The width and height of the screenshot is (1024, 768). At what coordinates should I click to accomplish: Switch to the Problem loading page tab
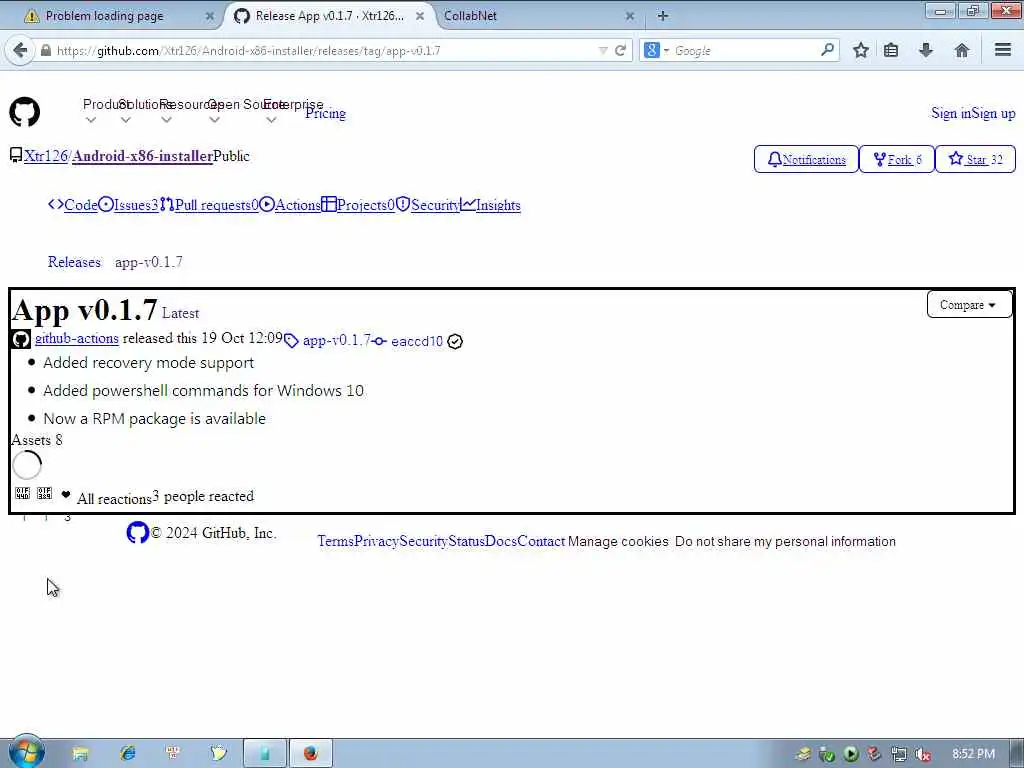click(104, 16)
